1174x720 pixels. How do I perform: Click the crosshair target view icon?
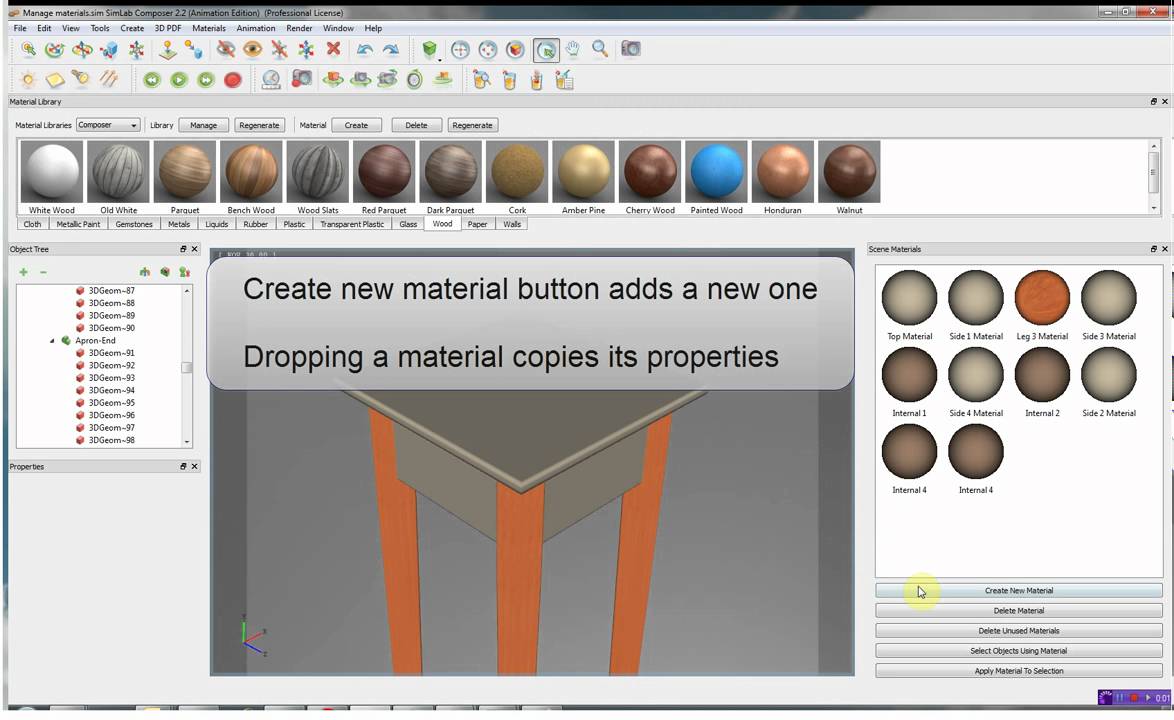pyautogui.click(x=460, y=49)
